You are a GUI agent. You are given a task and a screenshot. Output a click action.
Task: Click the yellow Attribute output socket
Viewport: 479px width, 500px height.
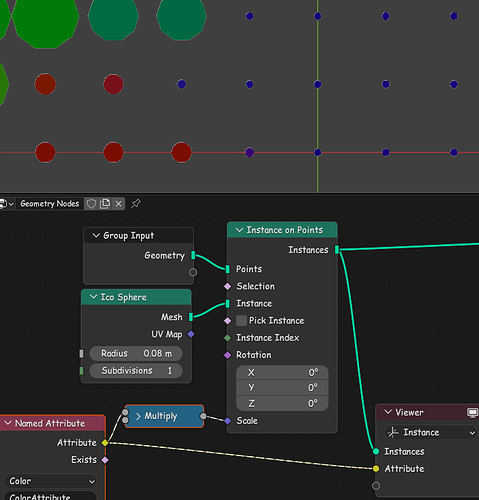tap(105, 443)
